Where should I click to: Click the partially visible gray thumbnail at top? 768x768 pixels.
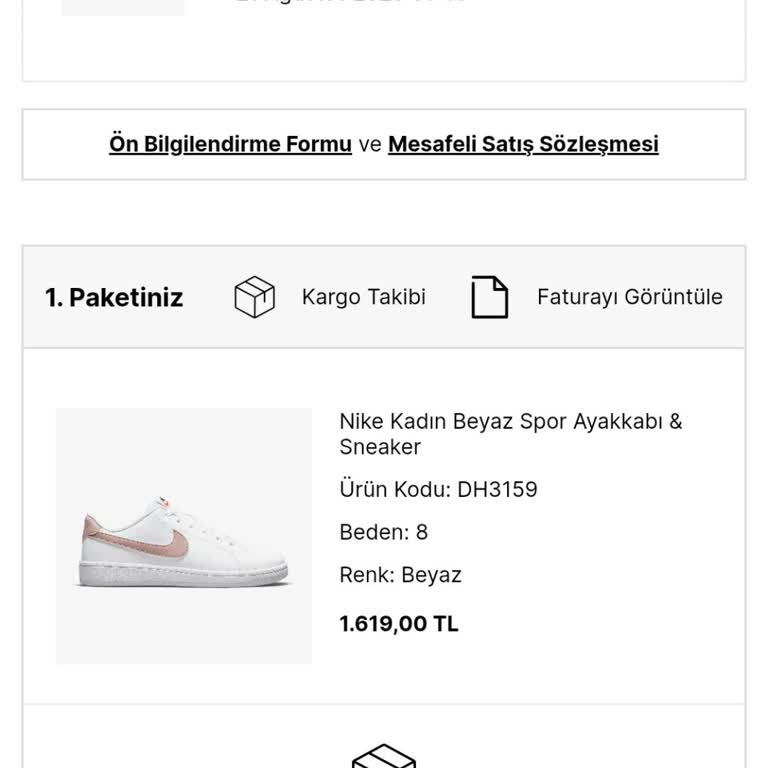pyautogui.click(x=123, y=7)
